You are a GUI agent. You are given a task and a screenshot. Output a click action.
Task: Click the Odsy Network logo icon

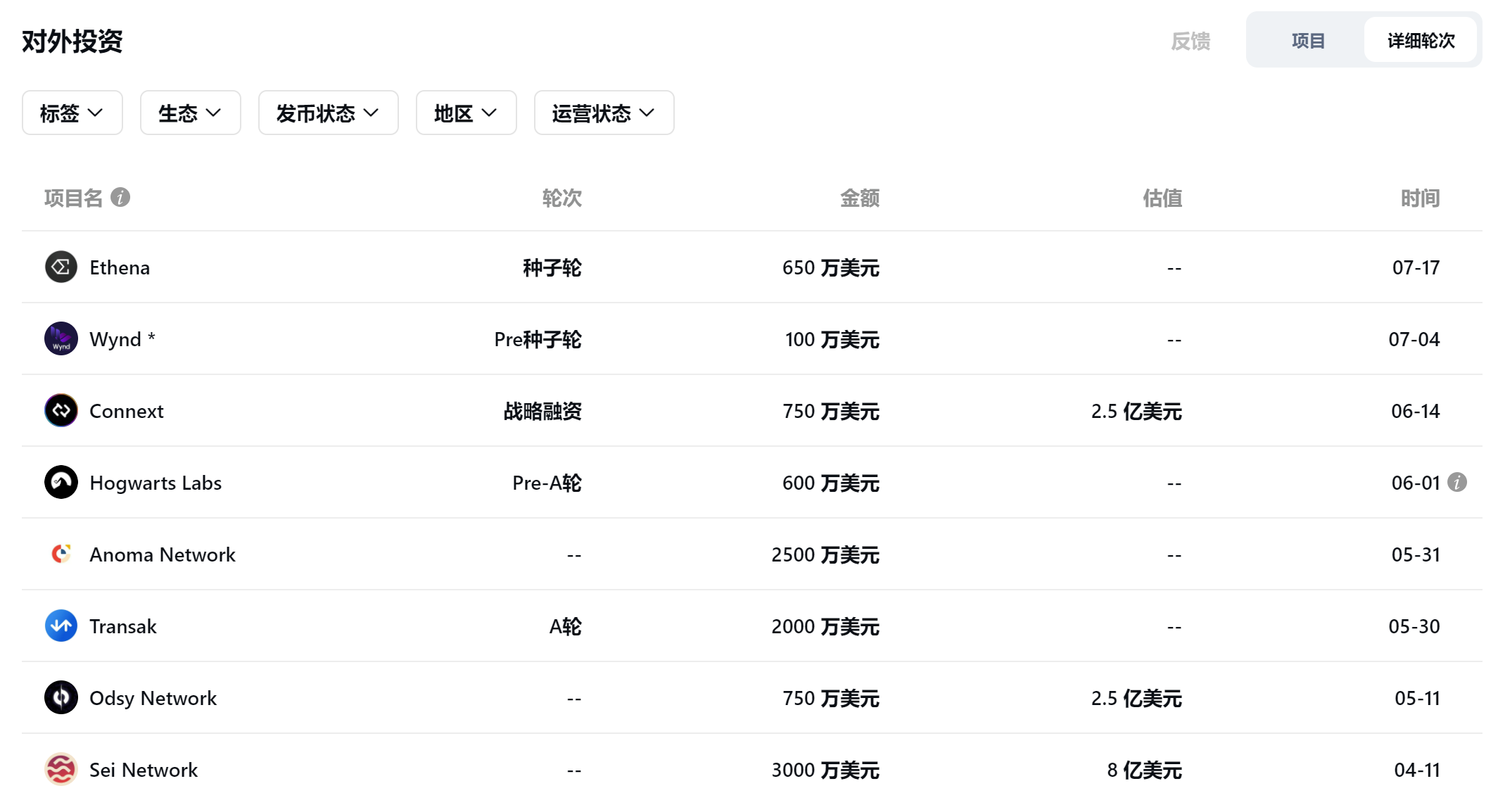pyautogui.click(x=61, y=698)
